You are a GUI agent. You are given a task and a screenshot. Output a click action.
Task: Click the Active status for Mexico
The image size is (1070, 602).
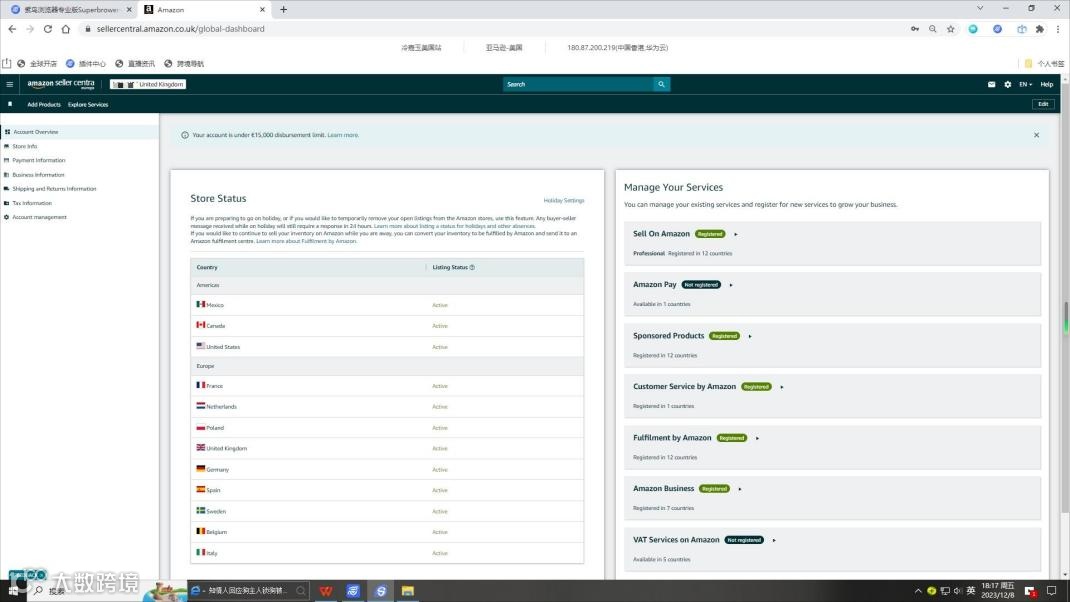[x=439, y=305]
